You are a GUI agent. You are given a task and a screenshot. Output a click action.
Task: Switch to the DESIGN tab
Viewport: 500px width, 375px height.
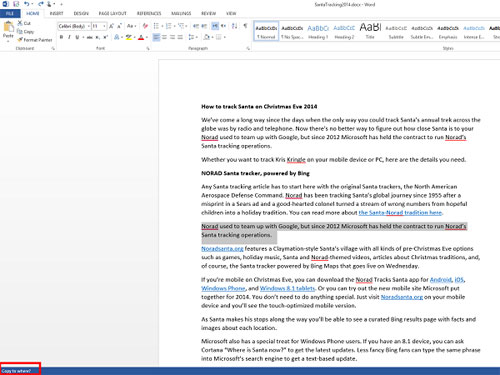(81, 13)
